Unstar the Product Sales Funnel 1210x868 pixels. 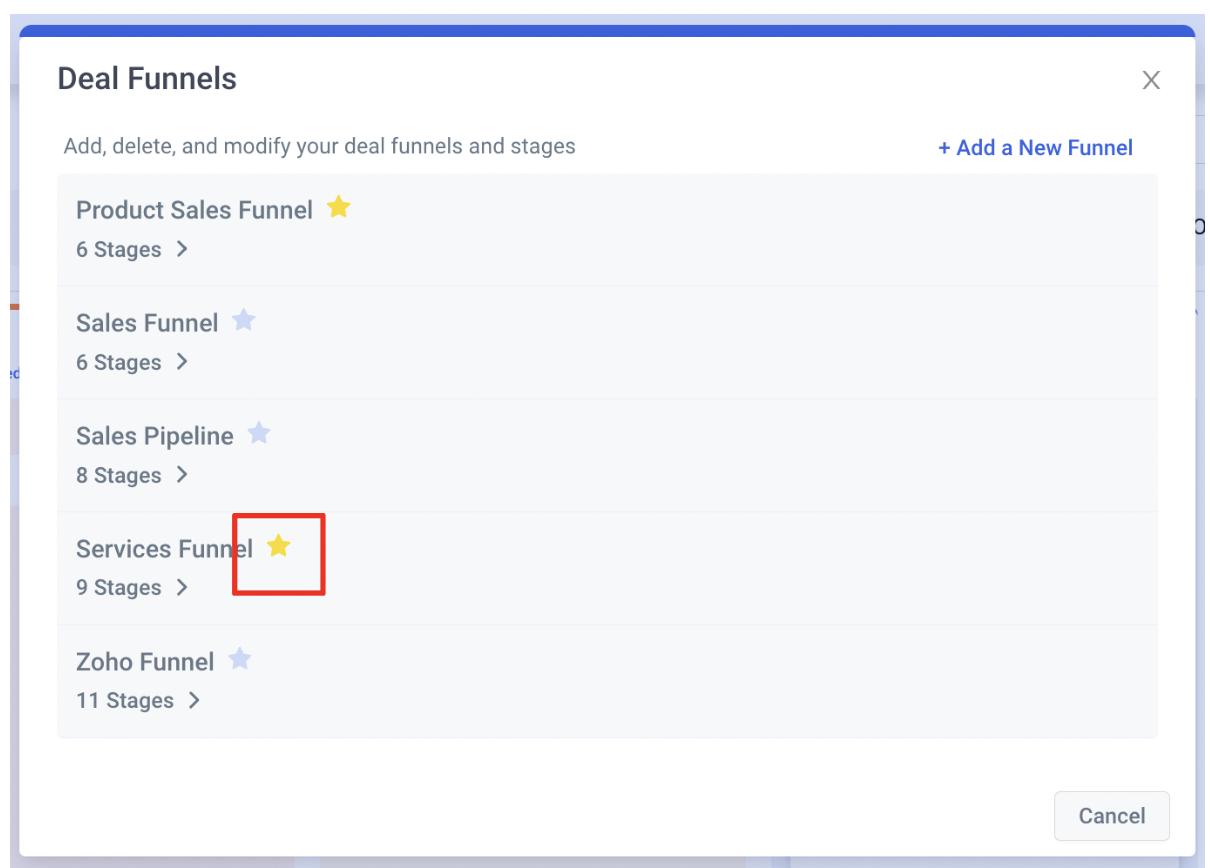pos(339,207)
